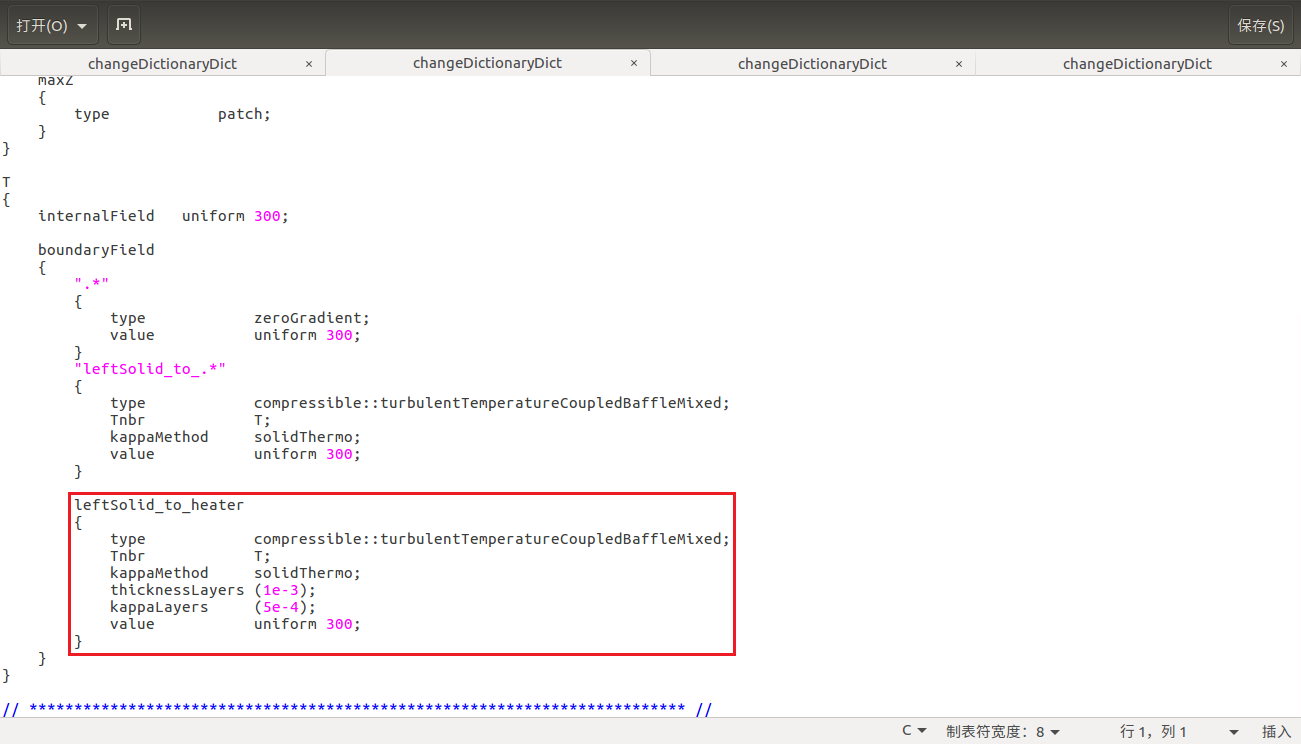This screenshot has height=744, width=1301.
Task: Click the "leftSolid_to_.*" pattern string
Action: point(150,369)
